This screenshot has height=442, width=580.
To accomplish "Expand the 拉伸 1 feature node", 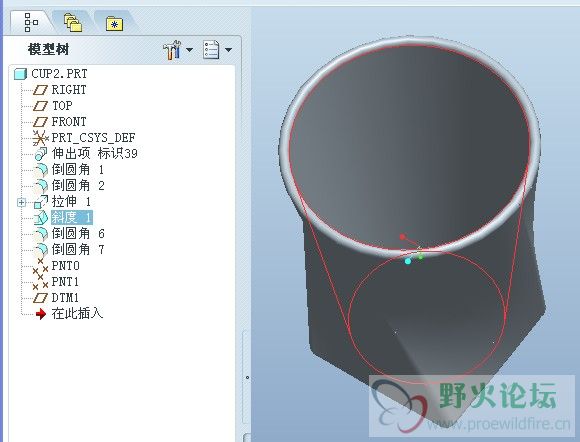I will 21,202.
